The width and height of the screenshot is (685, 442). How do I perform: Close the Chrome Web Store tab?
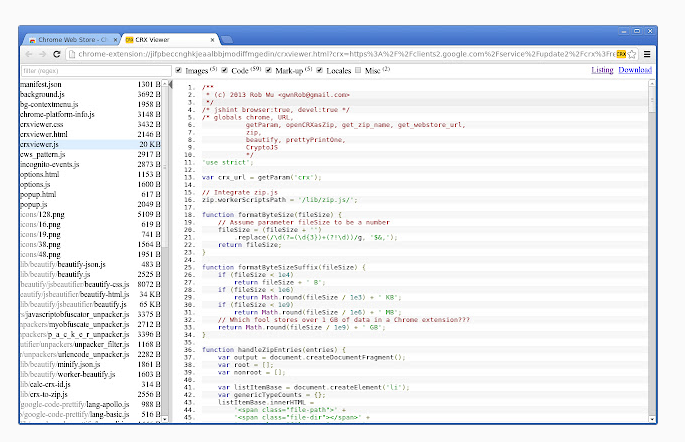pos(115,40)
